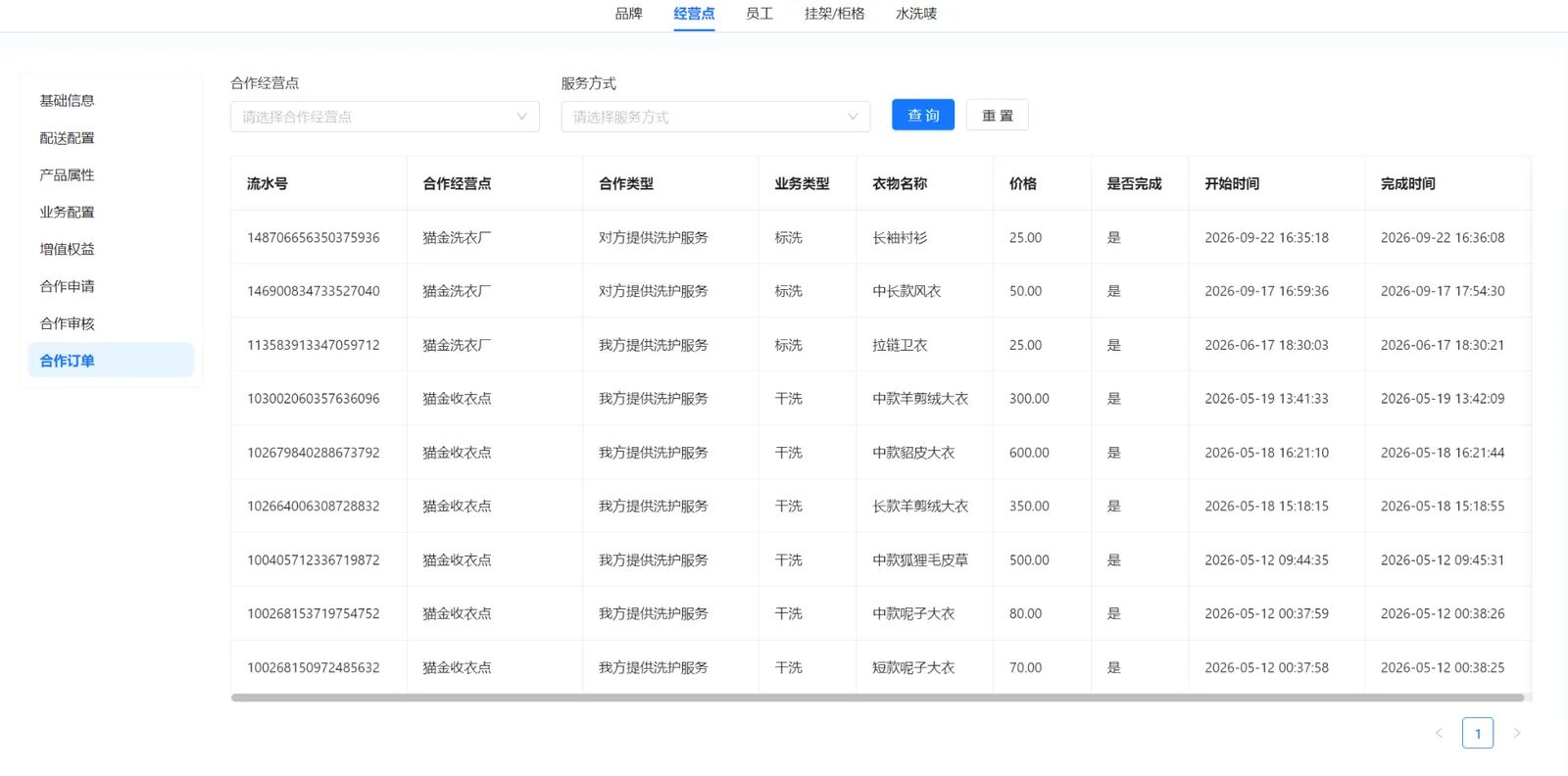1568x776 pixels.
Task: Click the 价格 column header
Action: (1043, 183)
